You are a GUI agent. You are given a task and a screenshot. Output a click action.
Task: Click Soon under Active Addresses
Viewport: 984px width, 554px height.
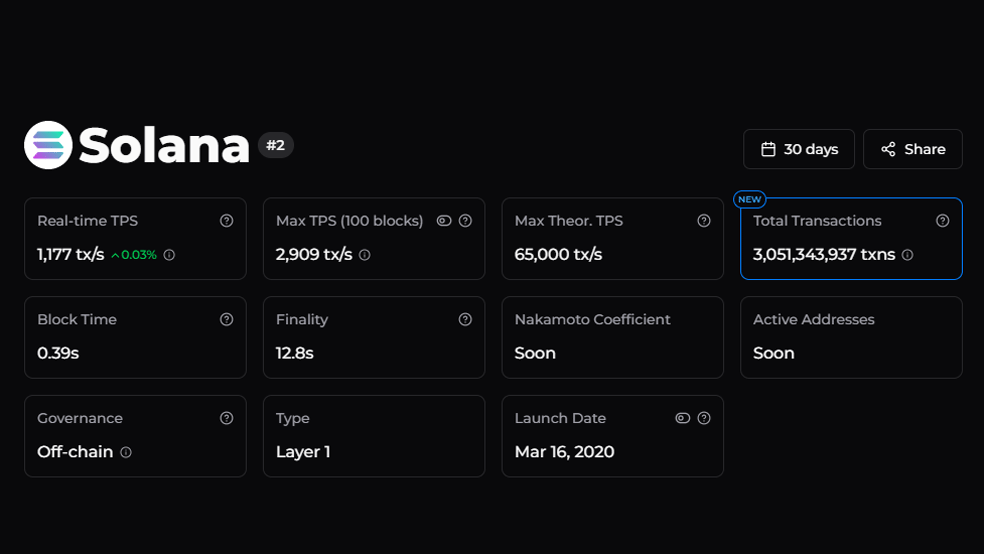(774, 353)
